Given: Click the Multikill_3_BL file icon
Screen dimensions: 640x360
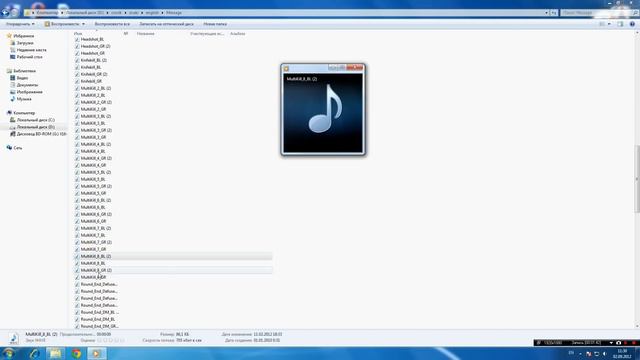Looking at the screenshot, I should coord(77,123).
